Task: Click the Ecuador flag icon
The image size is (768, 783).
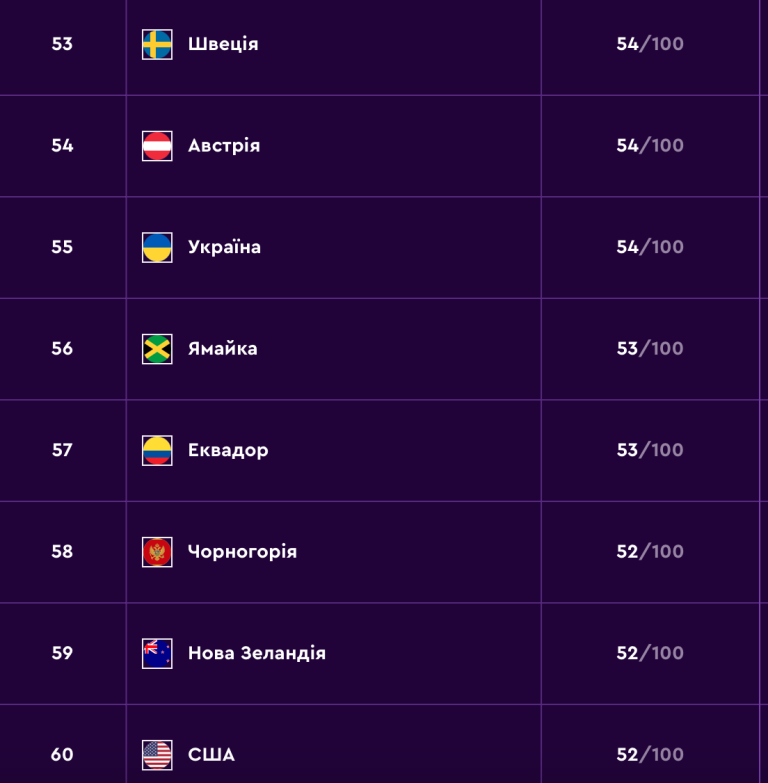Action: pos(157,450)
